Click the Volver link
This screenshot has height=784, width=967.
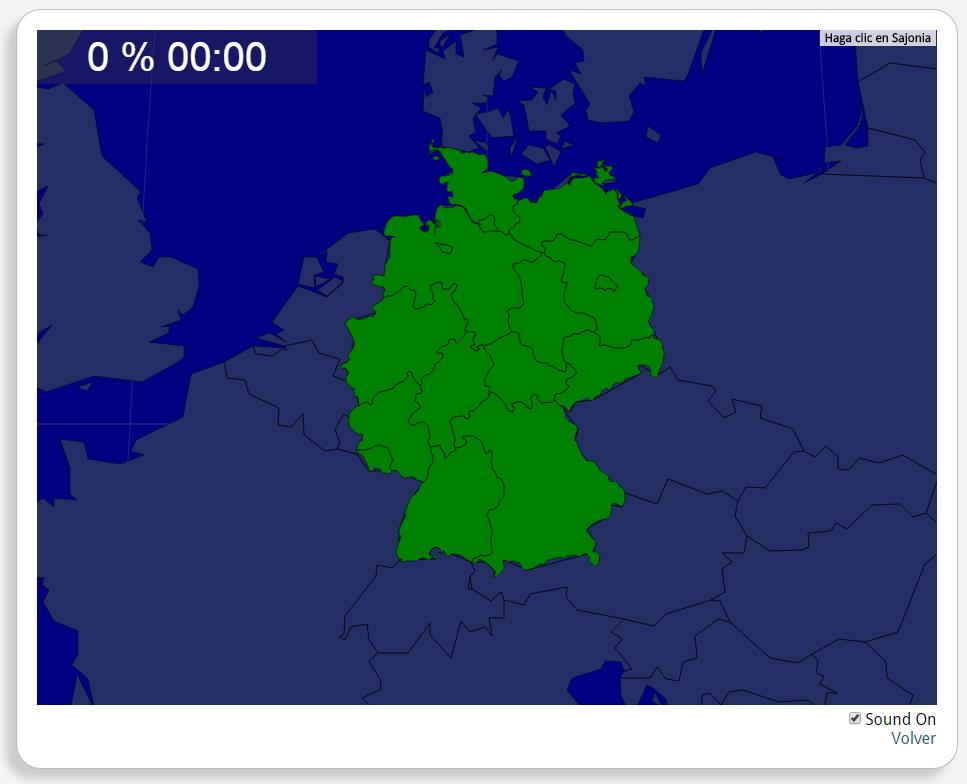(x=913, y=738)
